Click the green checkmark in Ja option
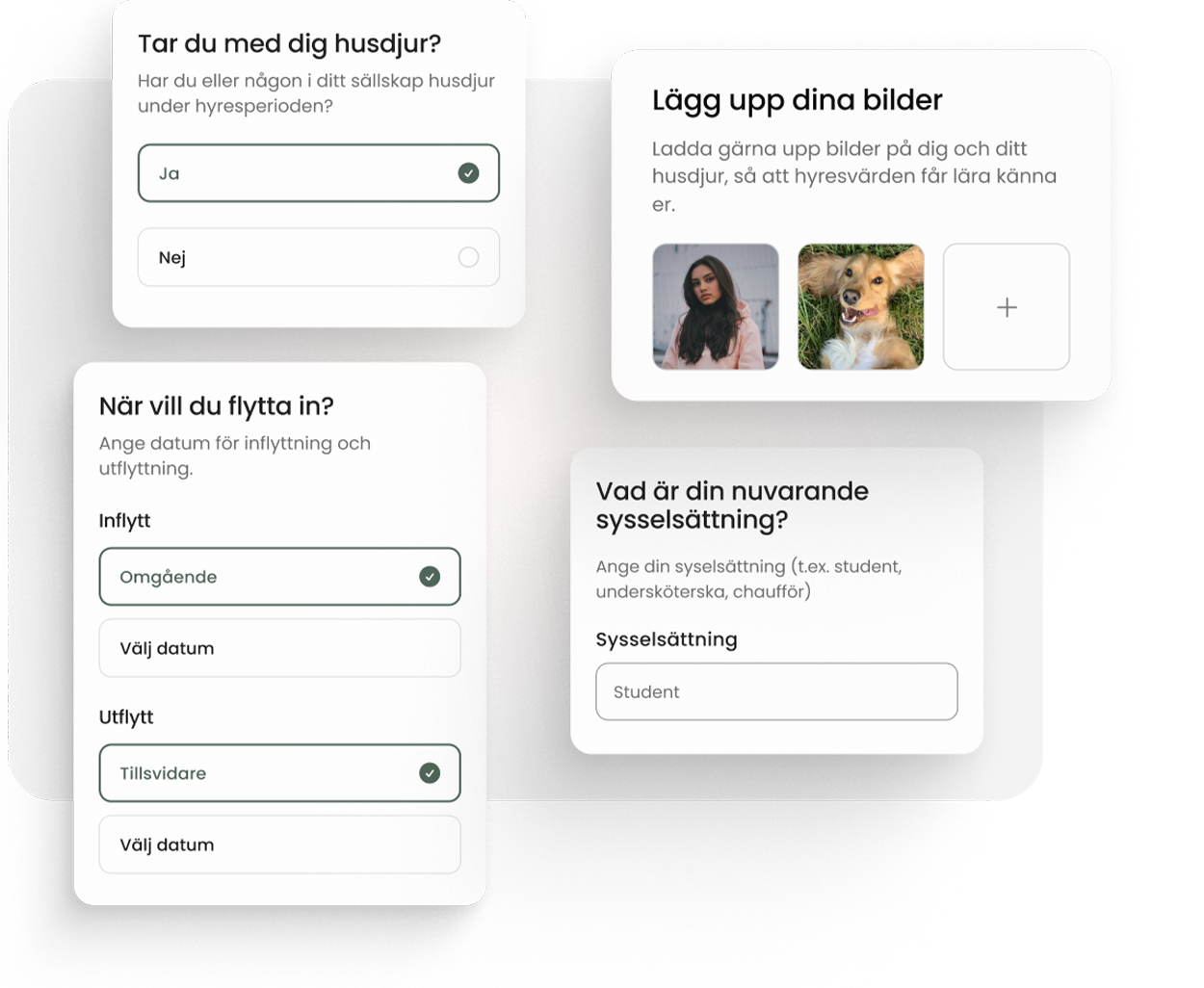 tap(468, 173)
